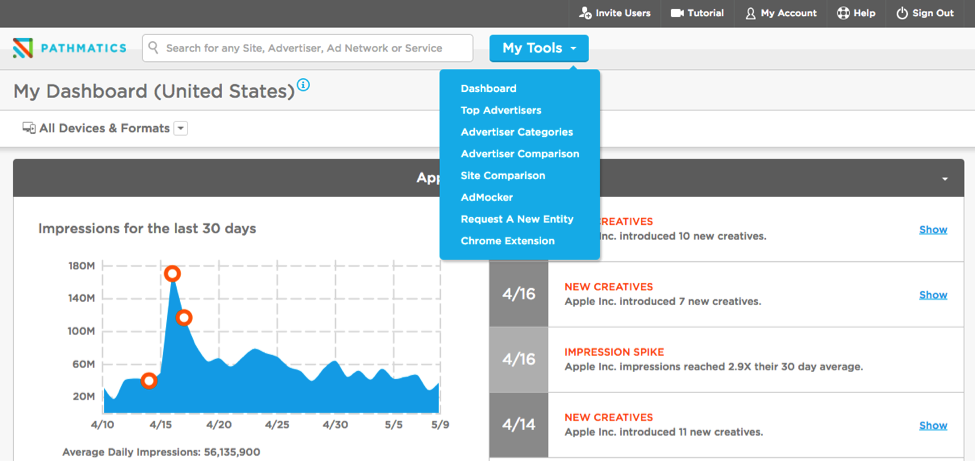Image resolution: width=975 pixels, height=461 pixels.
Task: Click the 4/10 x-axis label
Action: tap(103, 424)
